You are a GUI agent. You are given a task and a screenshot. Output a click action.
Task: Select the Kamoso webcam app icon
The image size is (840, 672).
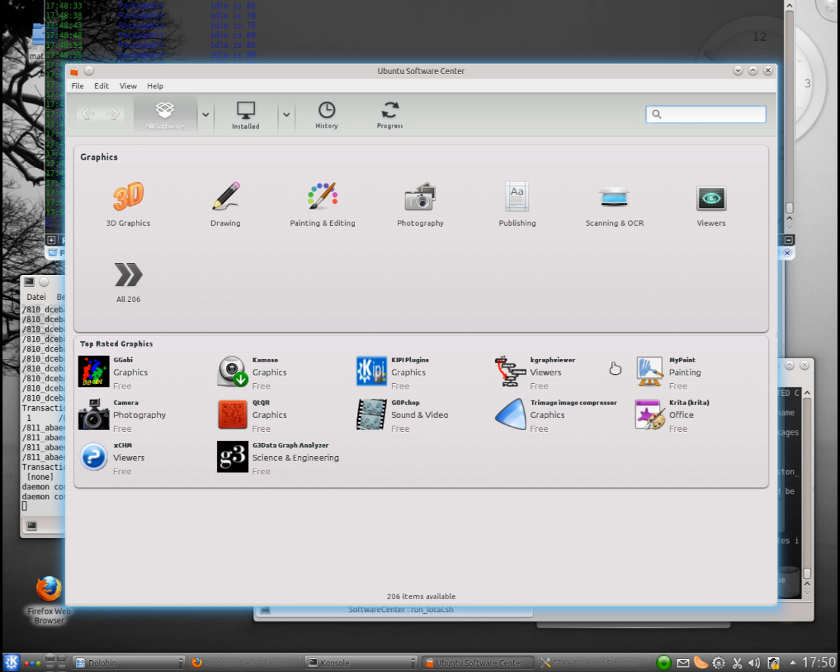tap(232, 371)
